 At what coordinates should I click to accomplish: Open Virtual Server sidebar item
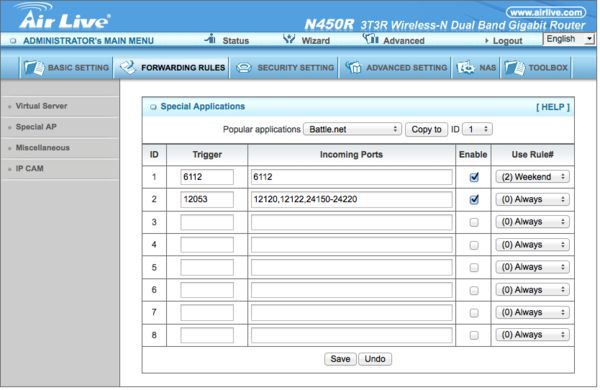[41, 106]
